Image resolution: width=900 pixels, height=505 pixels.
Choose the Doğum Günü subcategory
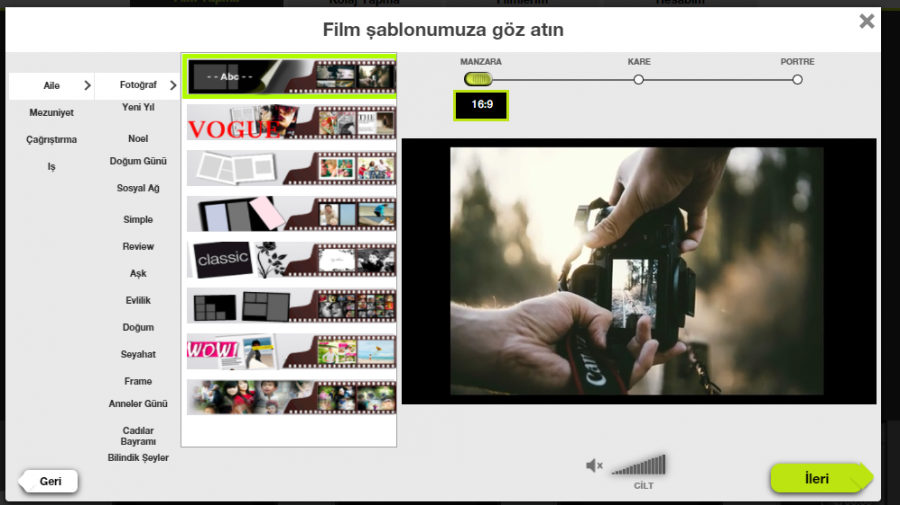(138, 161)
